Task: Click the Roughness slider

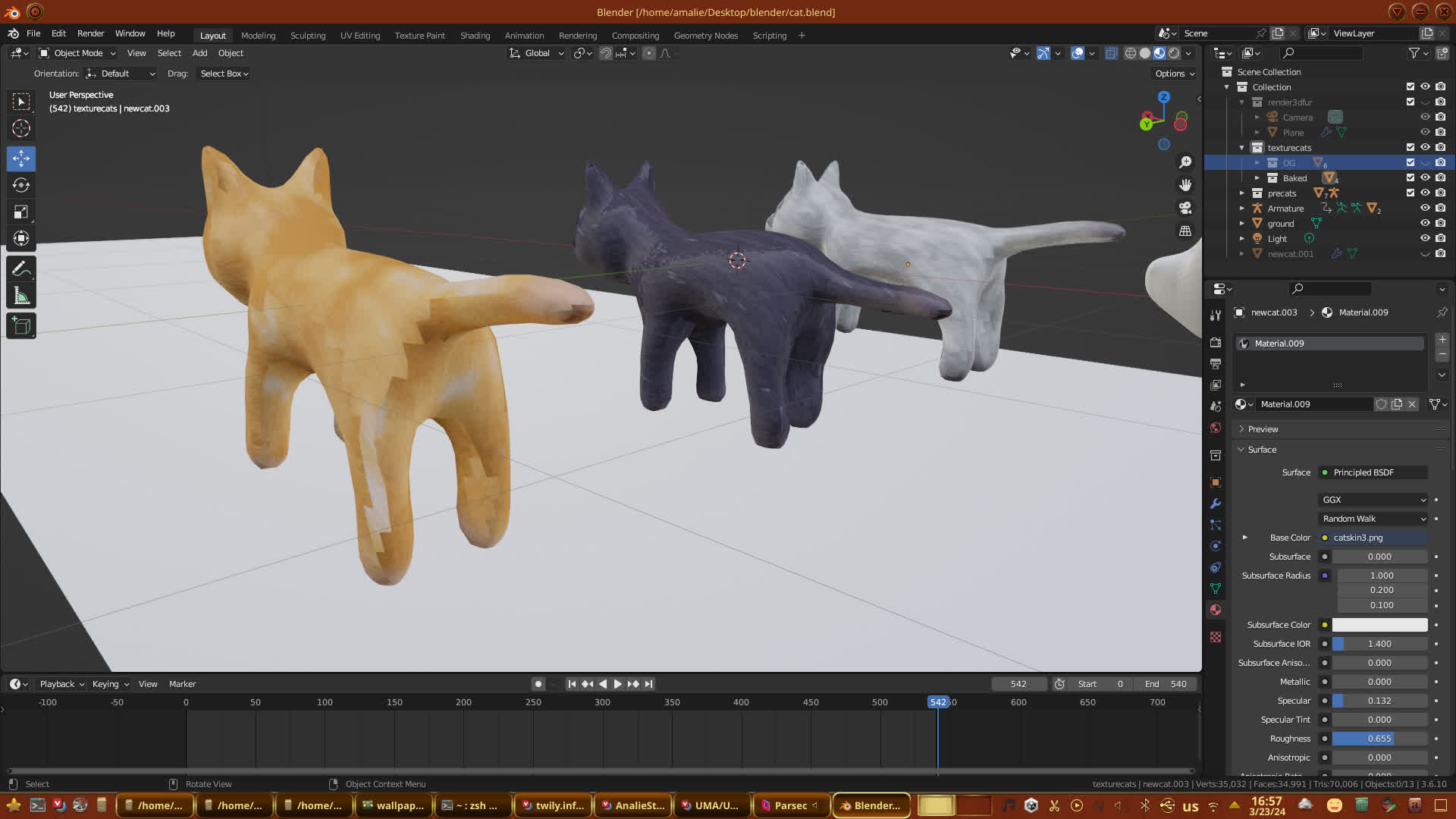Action: pyautogui.click(x=1379, y=739)
